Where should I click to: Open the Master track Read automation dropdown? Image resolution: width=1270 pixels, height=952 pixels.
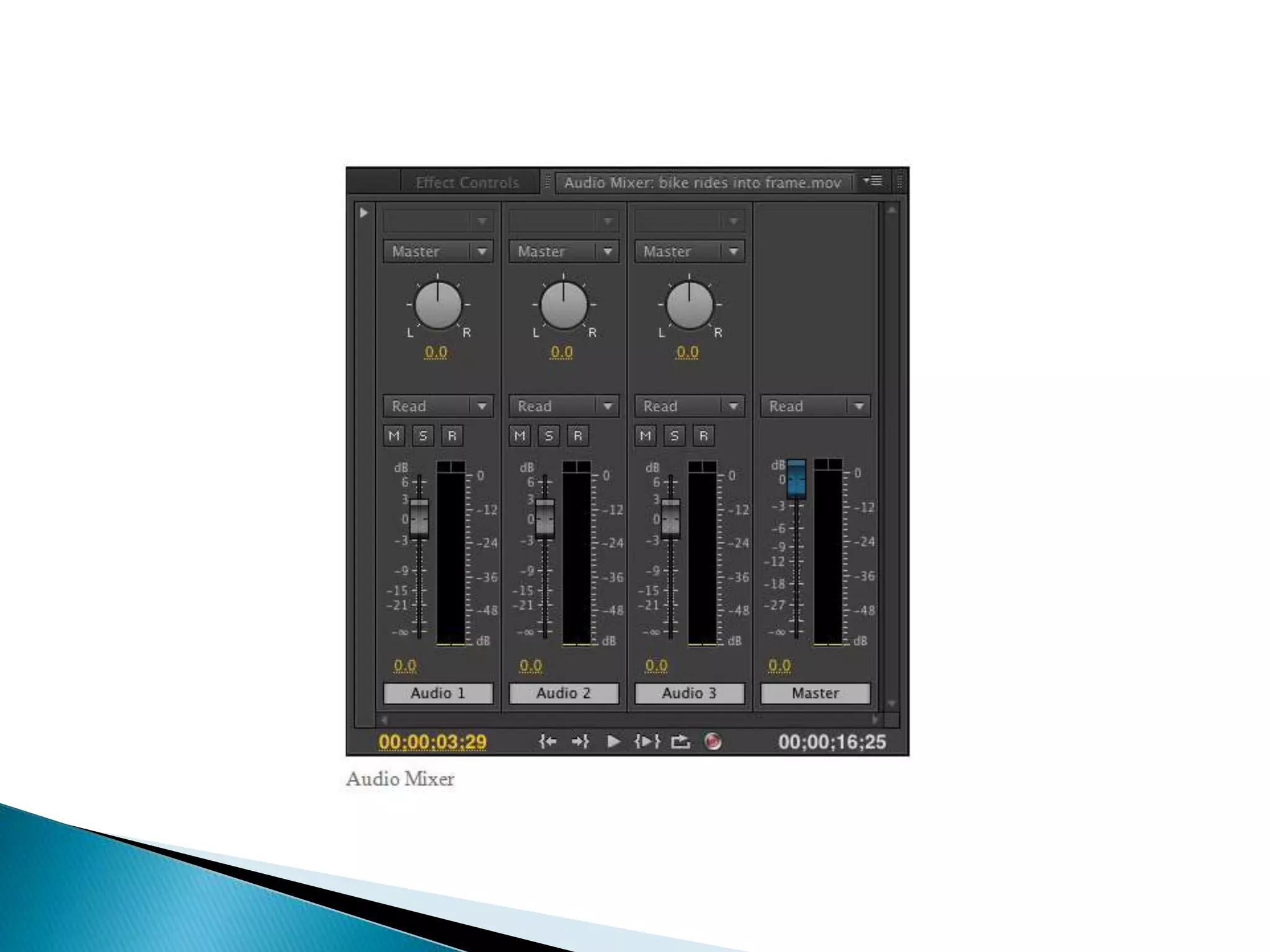tap(815, 406)
